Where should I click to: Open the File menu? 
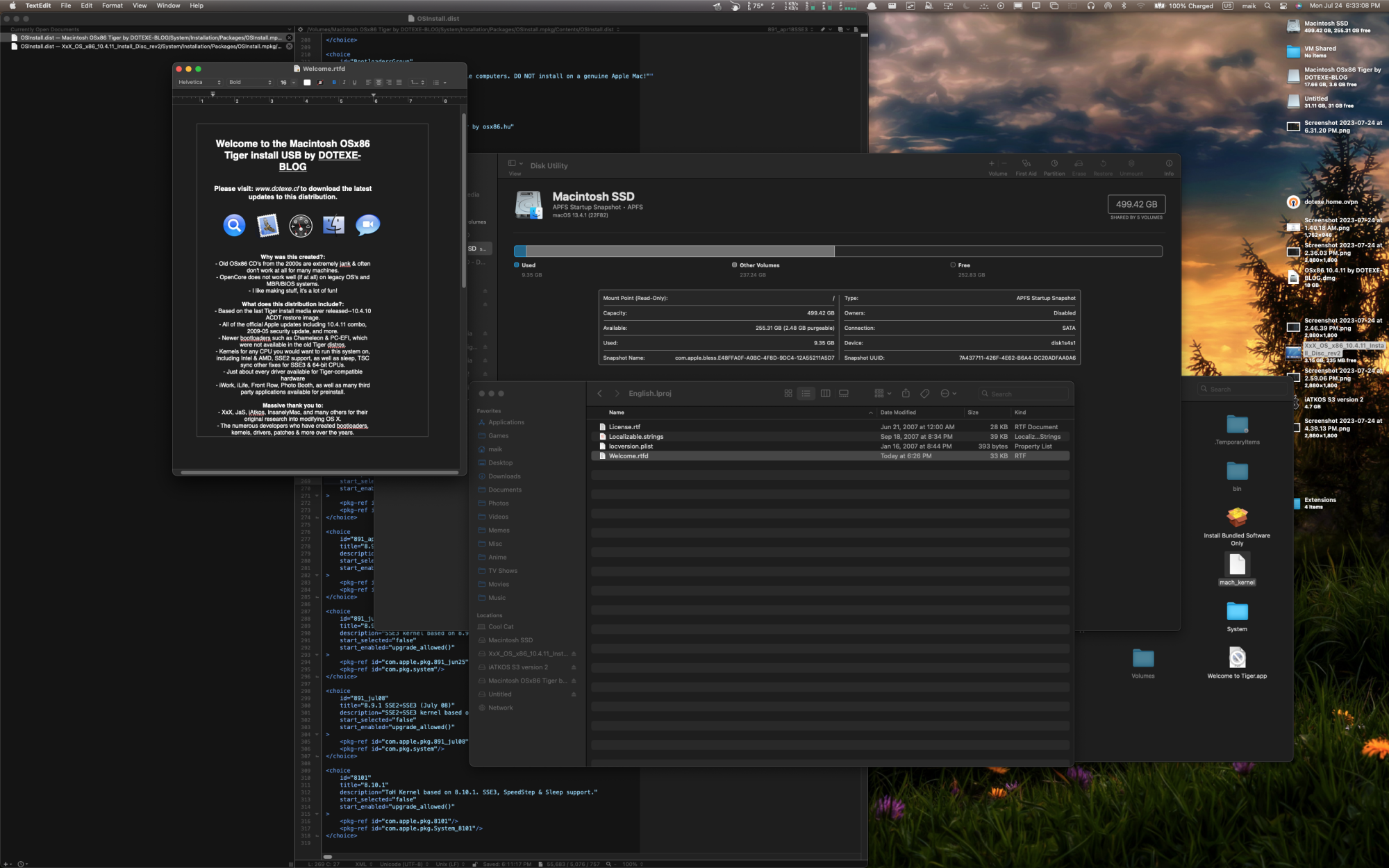point(66,6)
